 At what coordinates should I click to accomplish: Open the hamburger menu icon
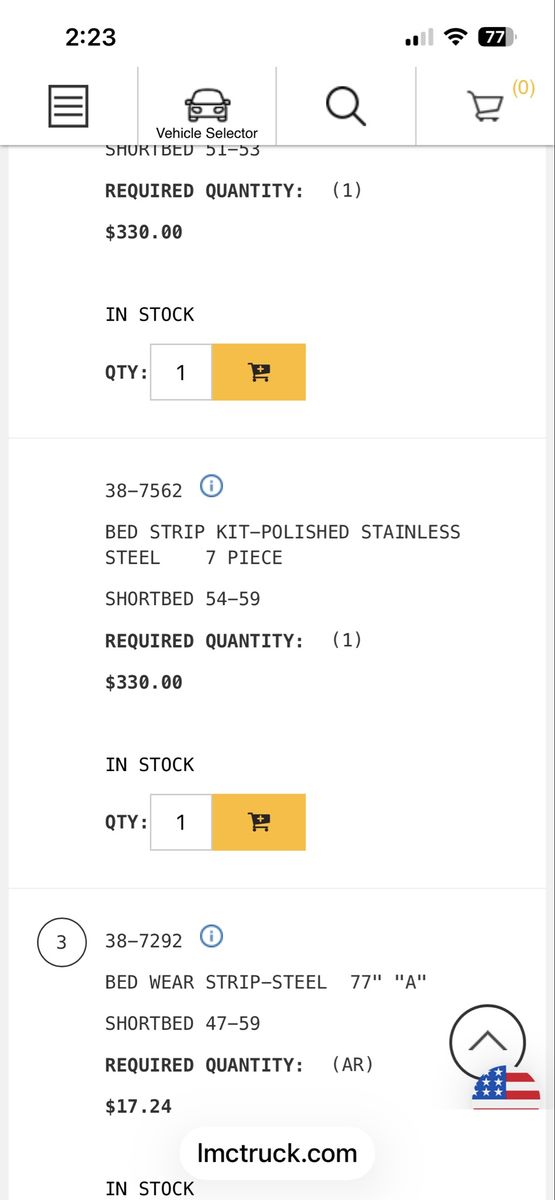coord(69,105)
